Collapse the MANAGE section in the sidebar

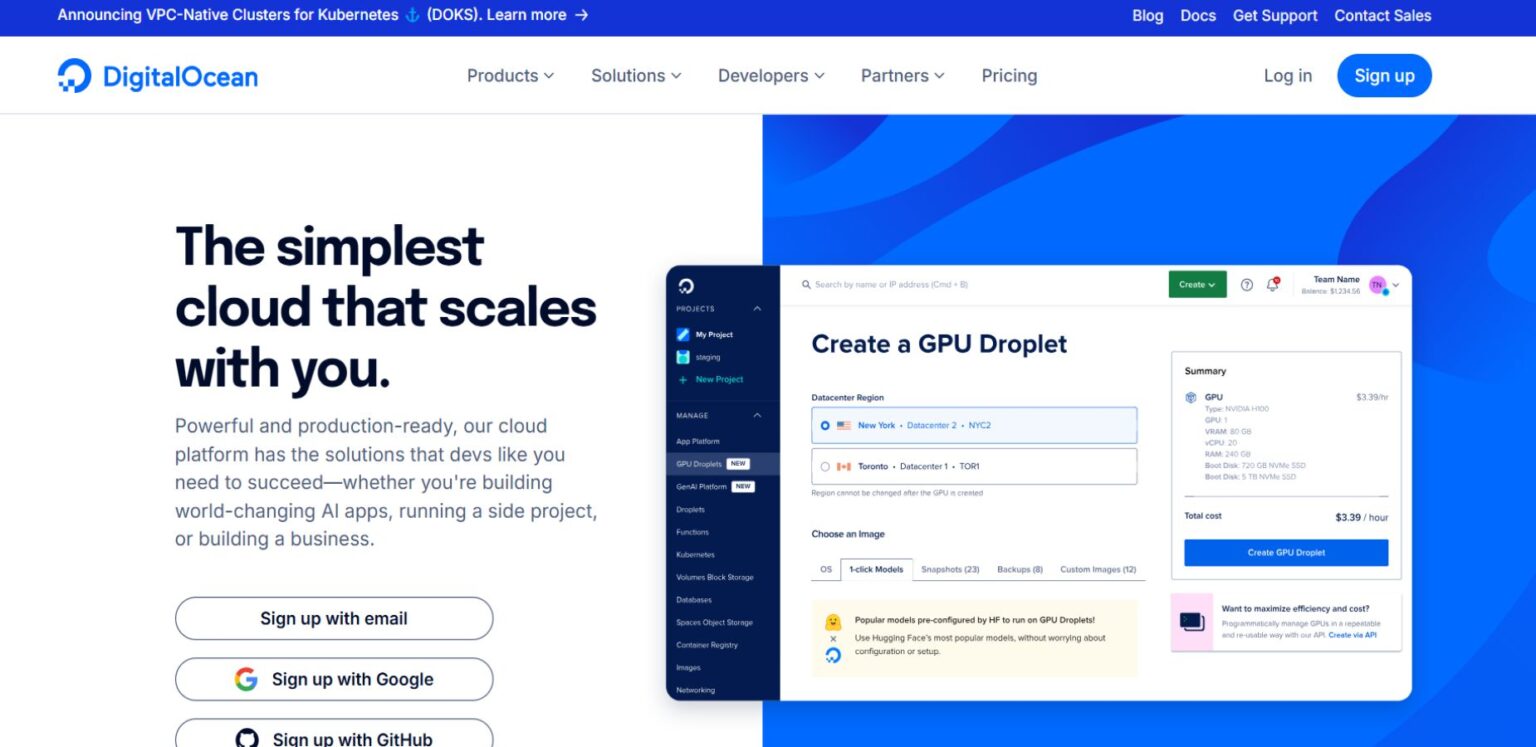[x=757, y=416]
